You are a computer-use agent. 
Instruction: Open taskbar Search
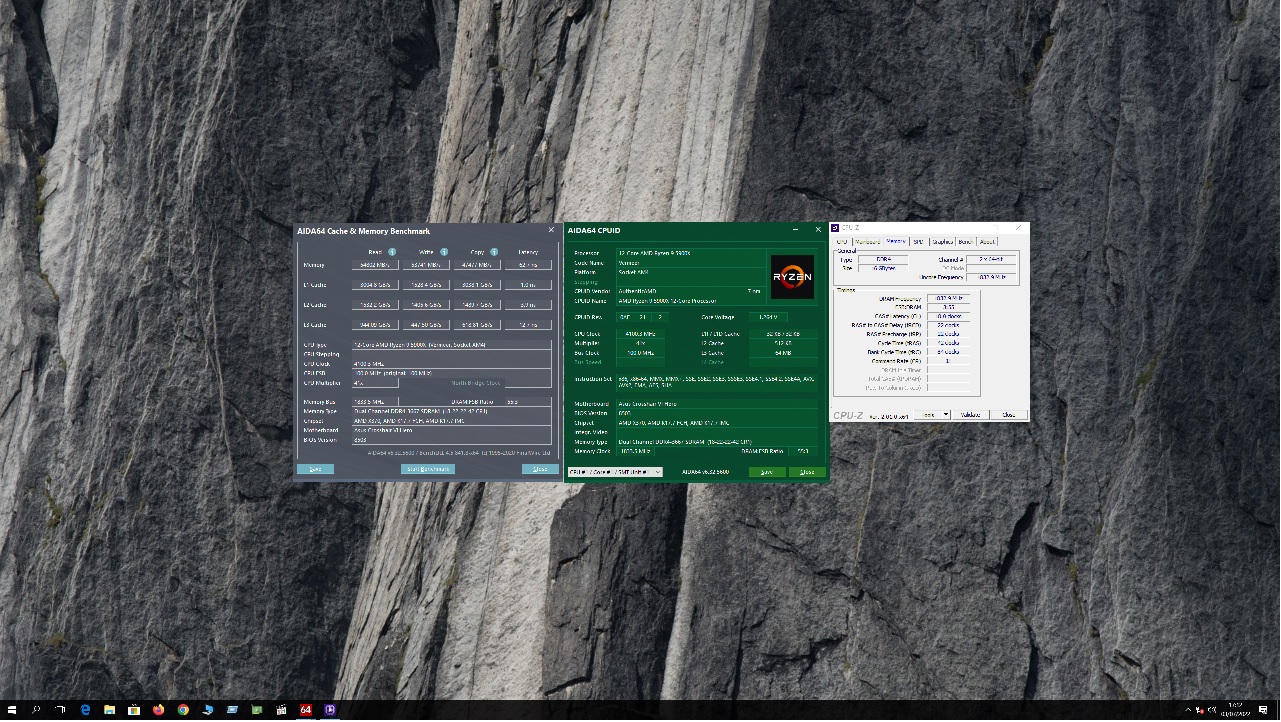[36, 711]
